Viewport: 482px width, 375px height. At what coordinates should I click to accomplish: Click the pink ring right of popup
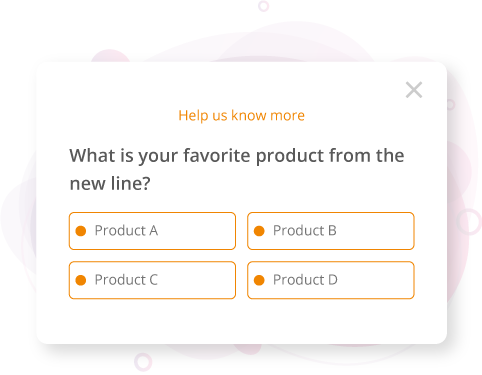pyautogui.click(x=469, y=221)
